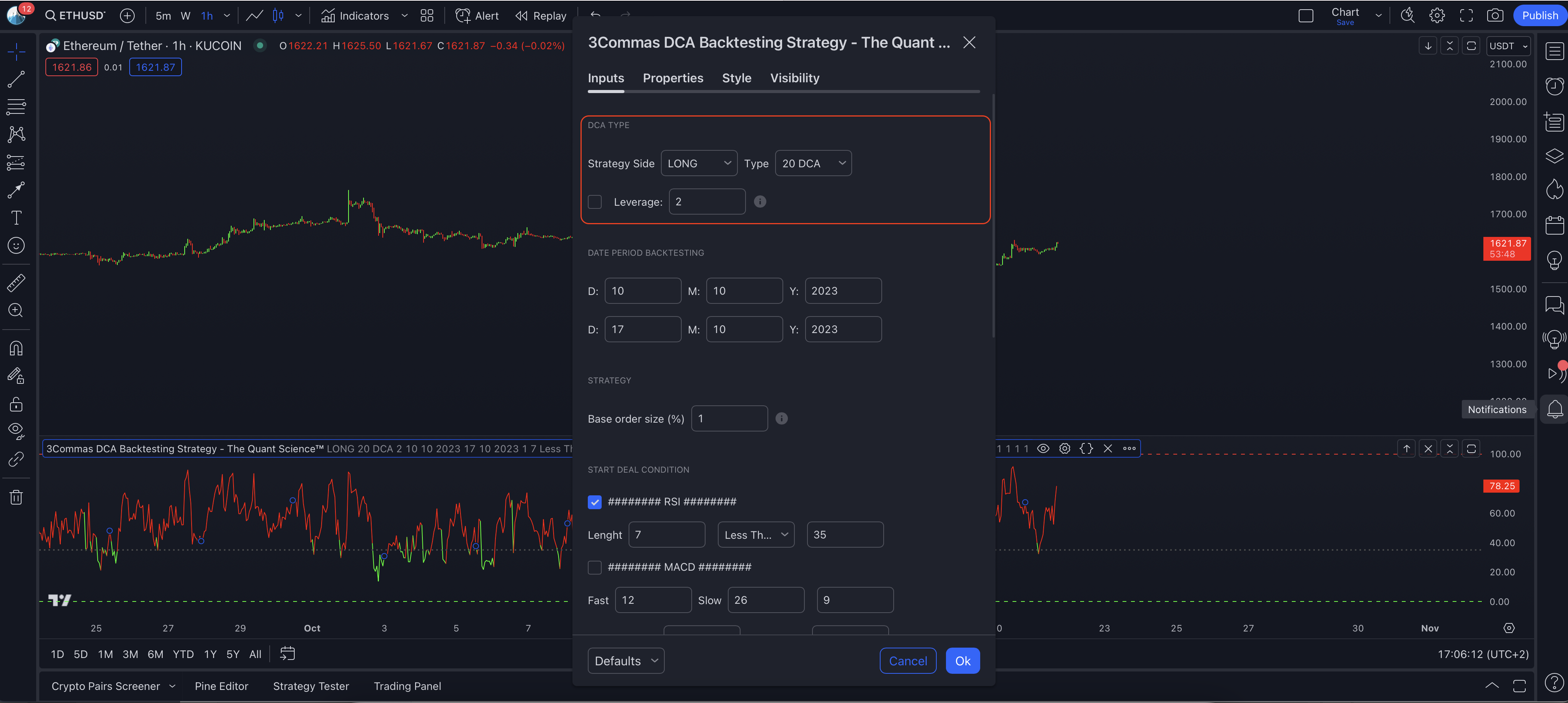Screen dimensions: 1568x703
Task: Open the Alert creation tool
Action: pyautogui.click(x=477, y=16)
